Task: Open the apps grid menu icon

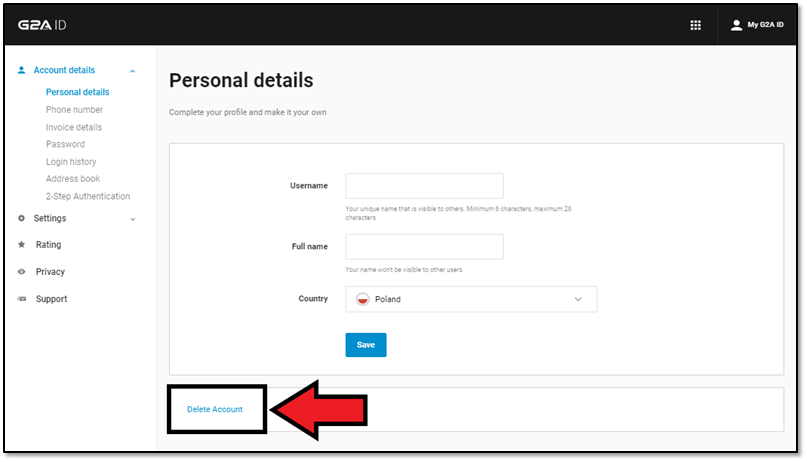Action: [x=696, y=25]
